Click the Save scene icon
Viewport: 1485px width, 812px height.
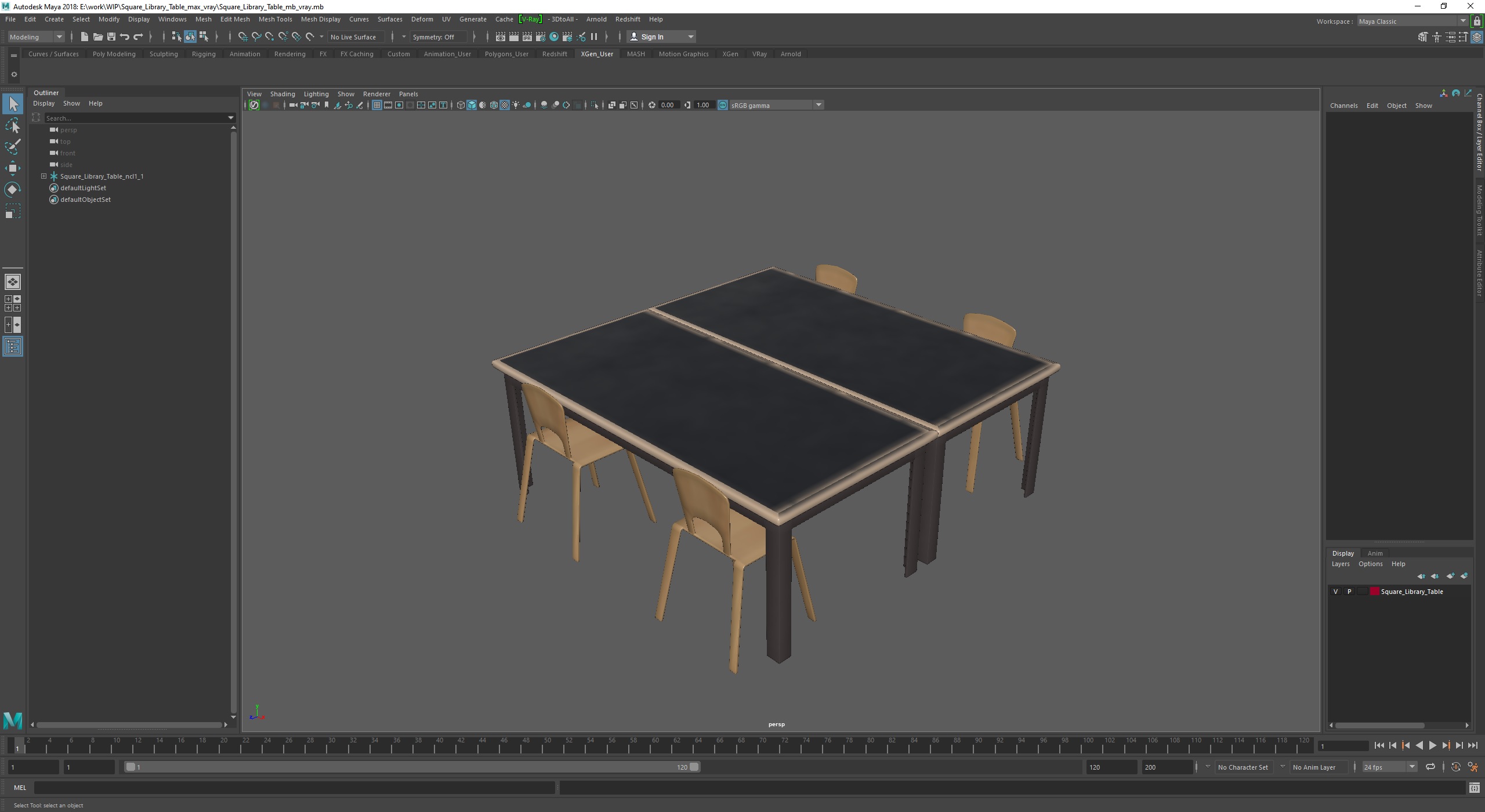[111, 37]
